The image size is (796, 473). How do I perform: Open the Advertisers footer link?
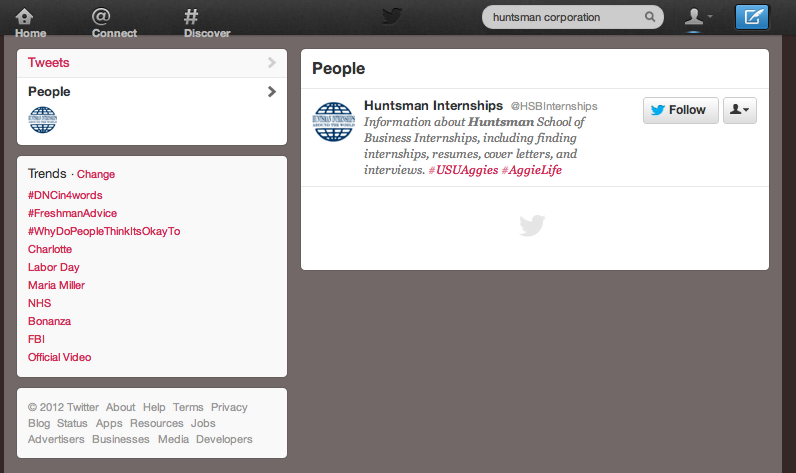(56, 440)
